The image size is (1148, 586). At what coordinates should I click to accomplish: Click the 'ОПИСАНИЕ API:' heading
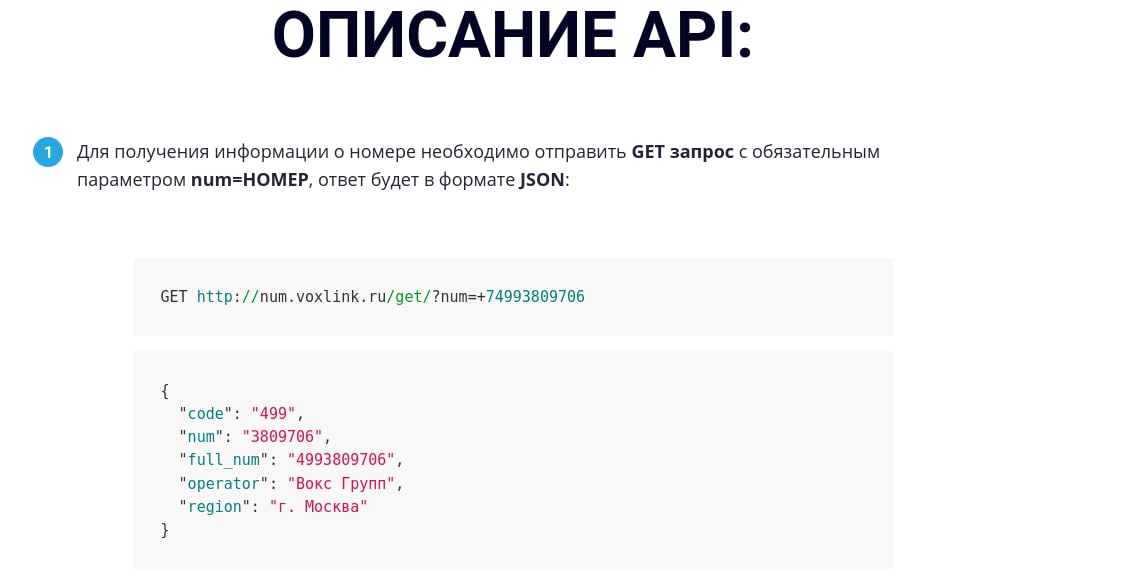512,35
